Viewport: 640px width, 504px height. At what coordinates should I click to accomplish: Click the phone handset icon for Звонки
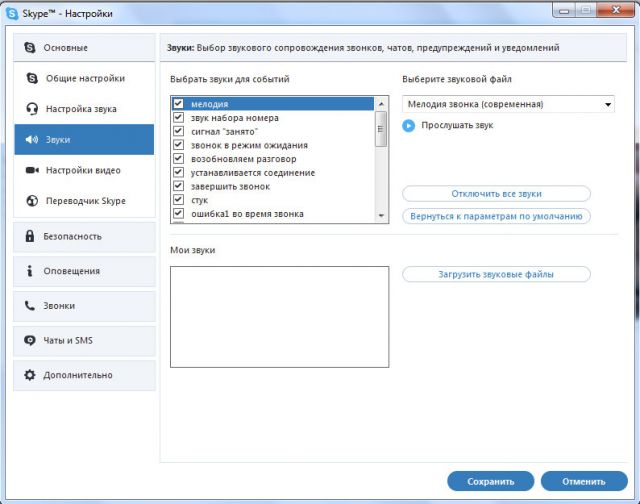coord(30,305)
